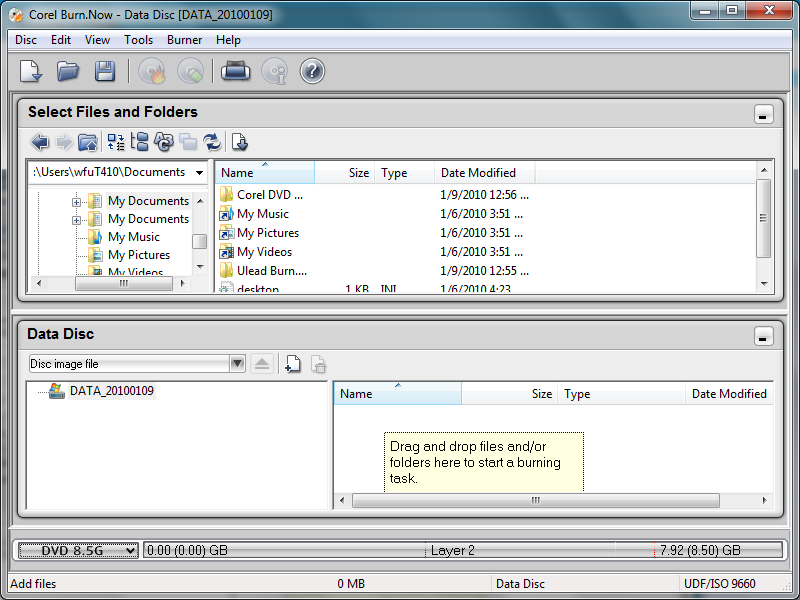Image resolution: width=800 pixels, height=600 pixels.
Task: Sort file browser by Size column
Action: (344, 172)
